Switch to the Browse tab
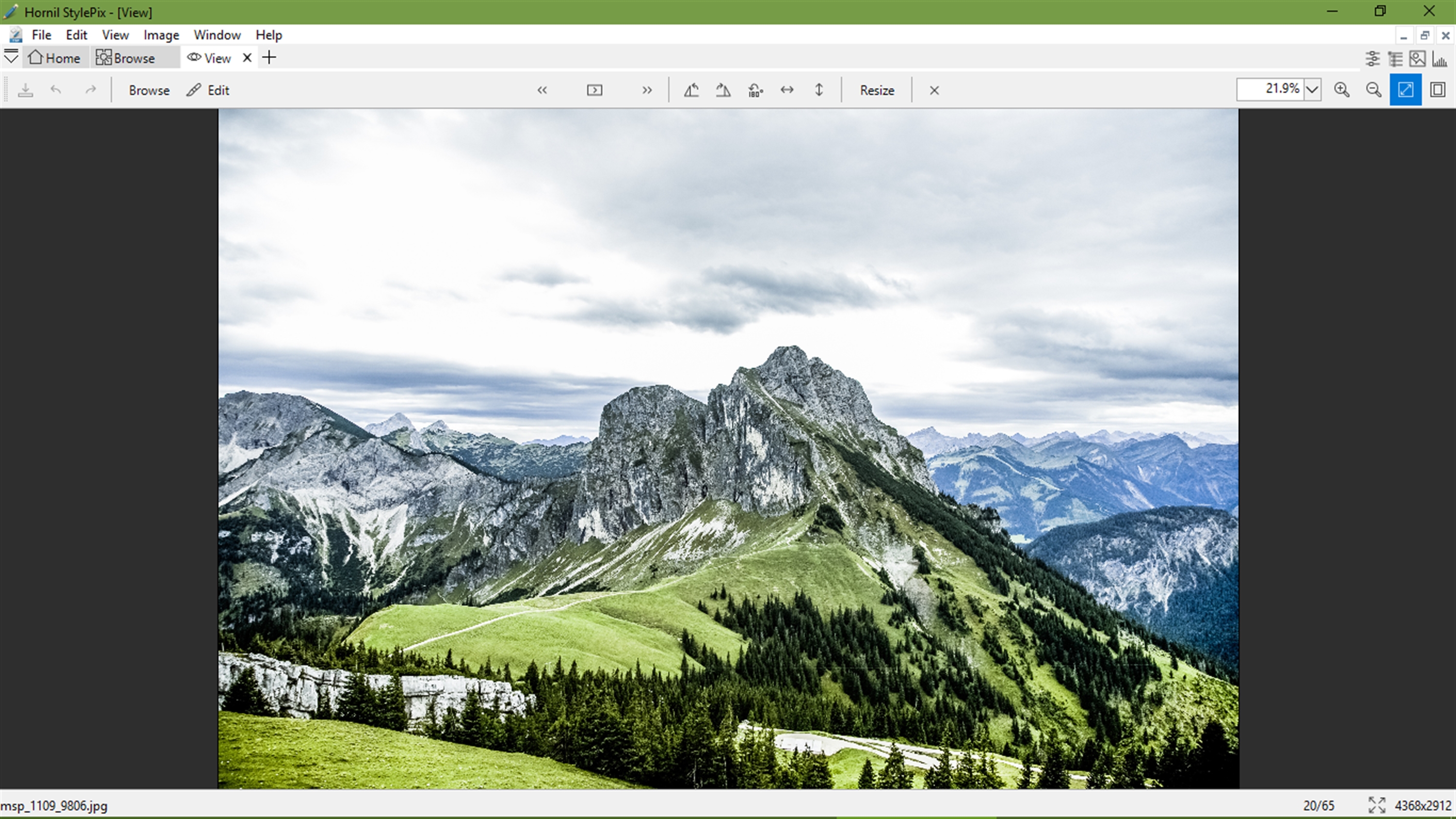 126,58
